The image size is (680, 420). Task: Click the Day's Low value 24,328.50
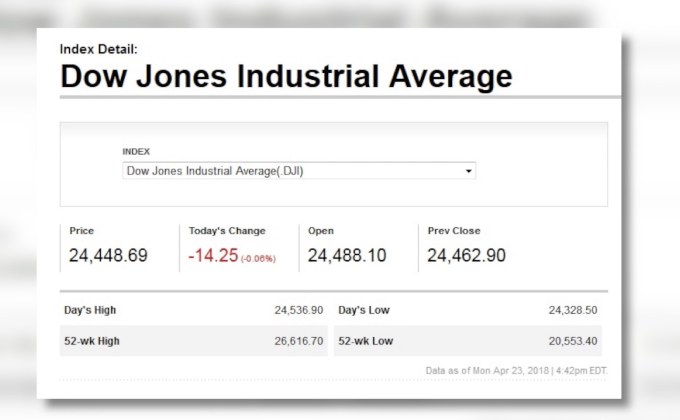point(573,310)
